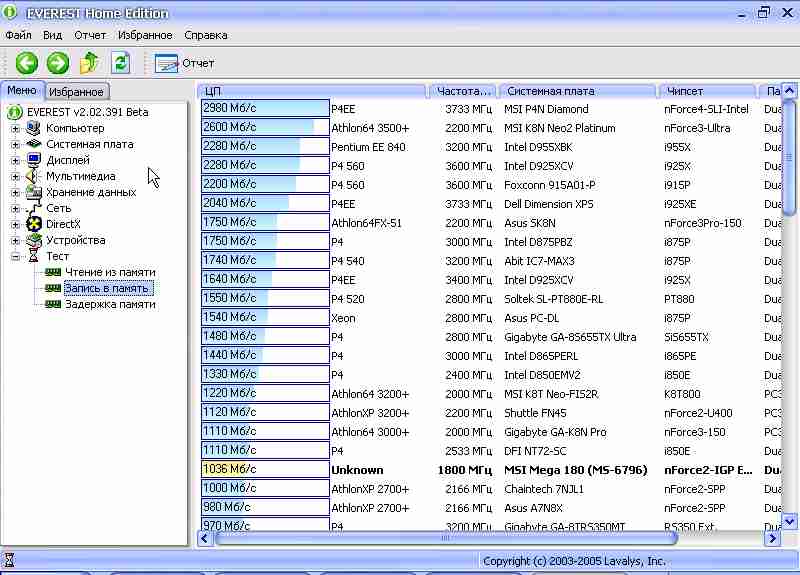Click the Xeon processor entry
This screenshot has width=800, height=575.
click(343, 318)
